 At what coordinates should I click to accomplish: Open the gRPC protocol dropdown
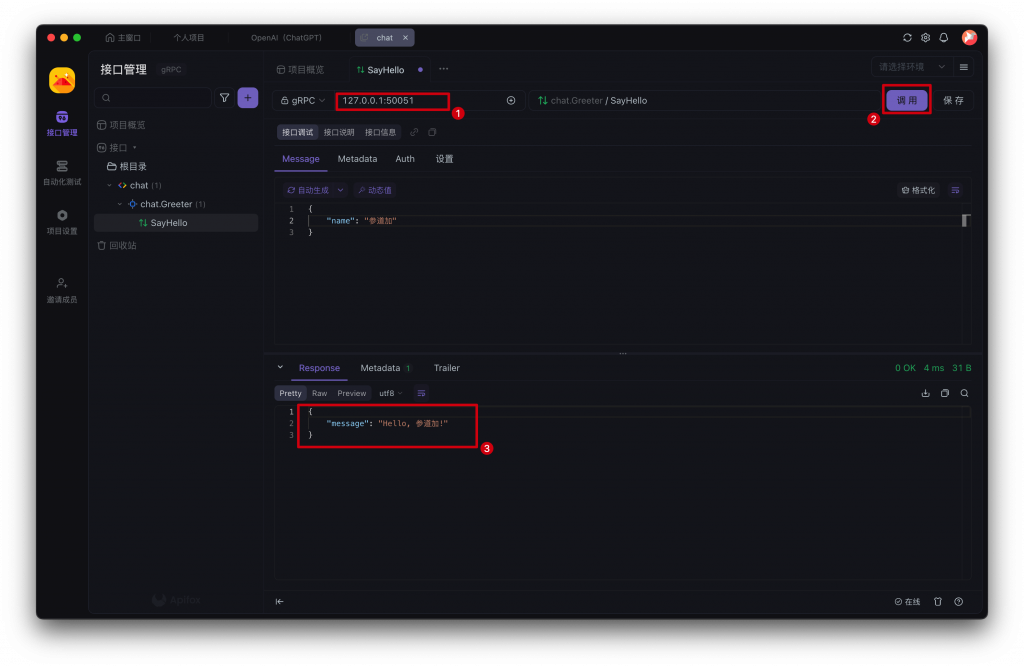(x=302, y=101)
